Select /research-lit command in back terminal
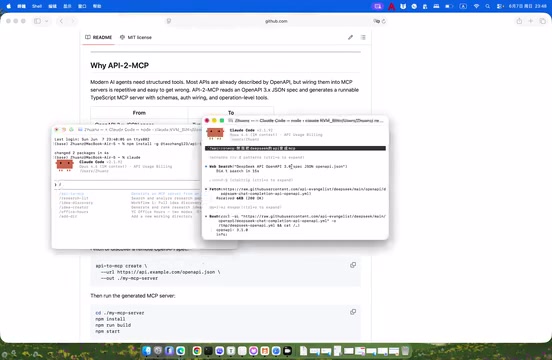The width and height of the screenshot is (552, 360). click(x=74, y=198)
